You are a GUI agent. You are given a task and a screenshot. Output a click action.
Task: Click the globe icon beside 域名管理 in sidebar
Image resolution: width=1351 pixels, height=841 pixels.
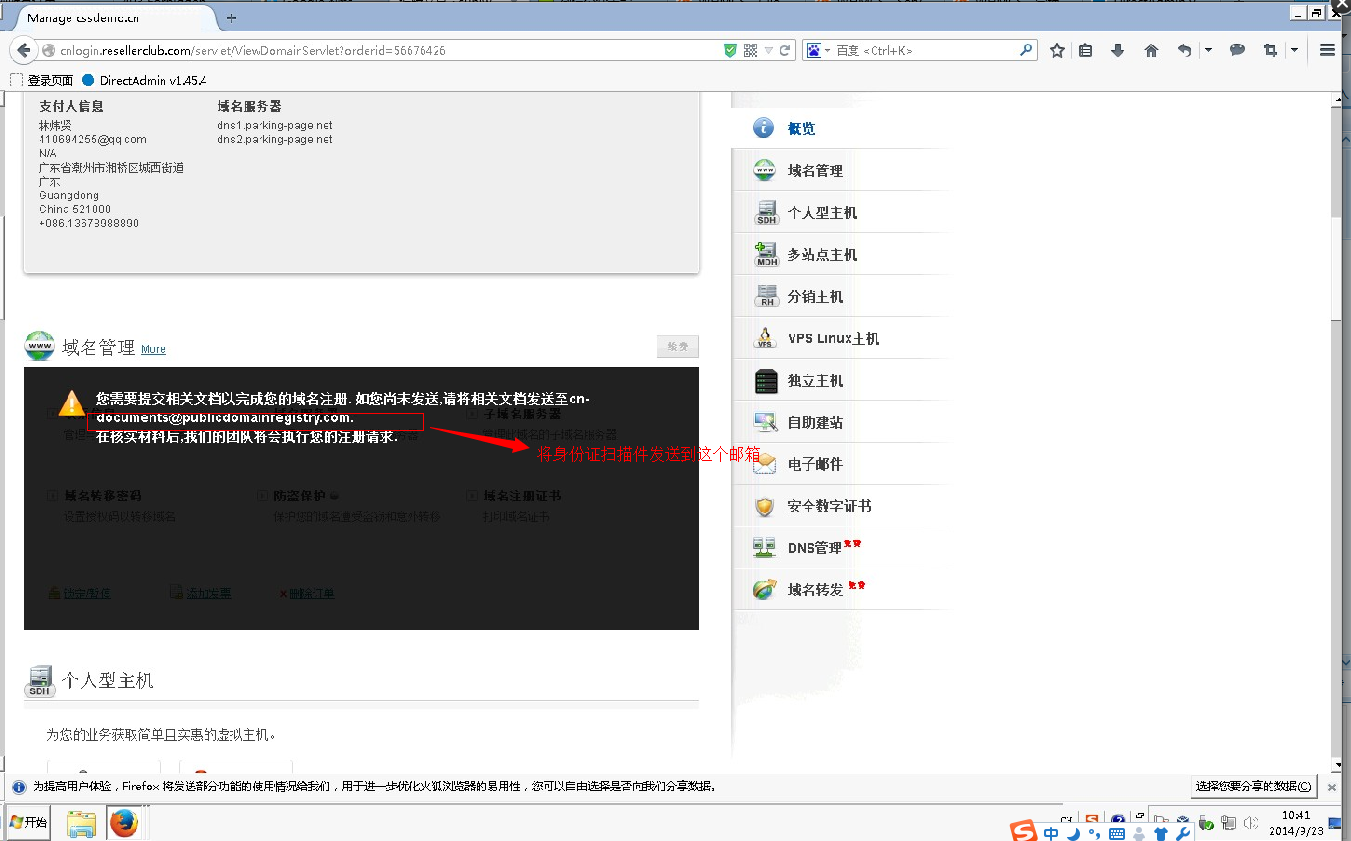click(x=764, y=170)
